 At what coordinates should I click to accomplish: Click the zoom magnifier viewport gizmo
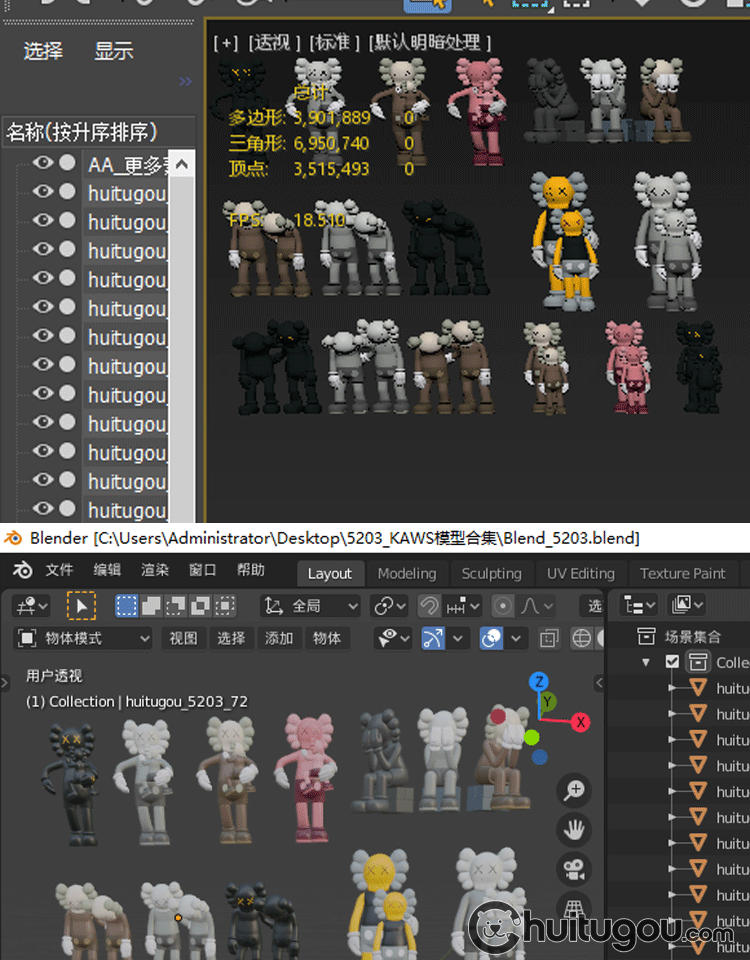pos(575,791)
